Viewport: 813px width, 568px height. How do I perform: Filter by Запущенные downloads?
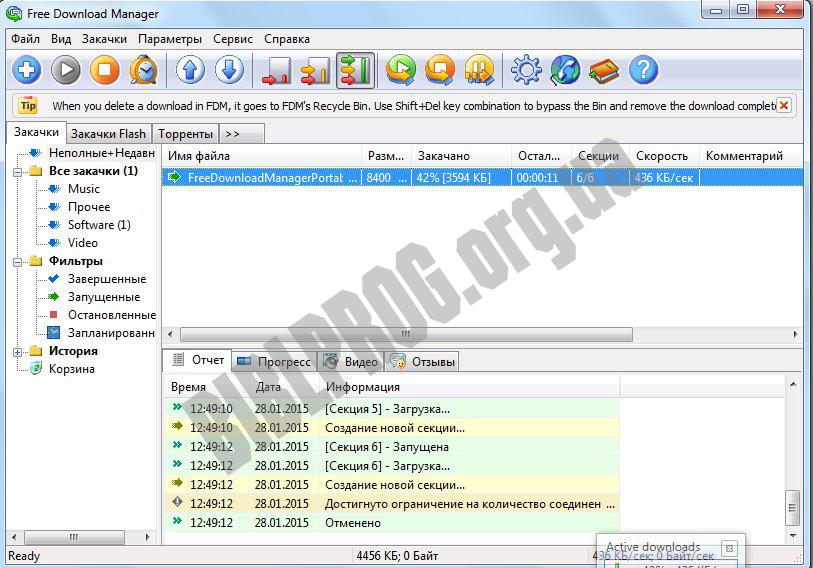104,297
